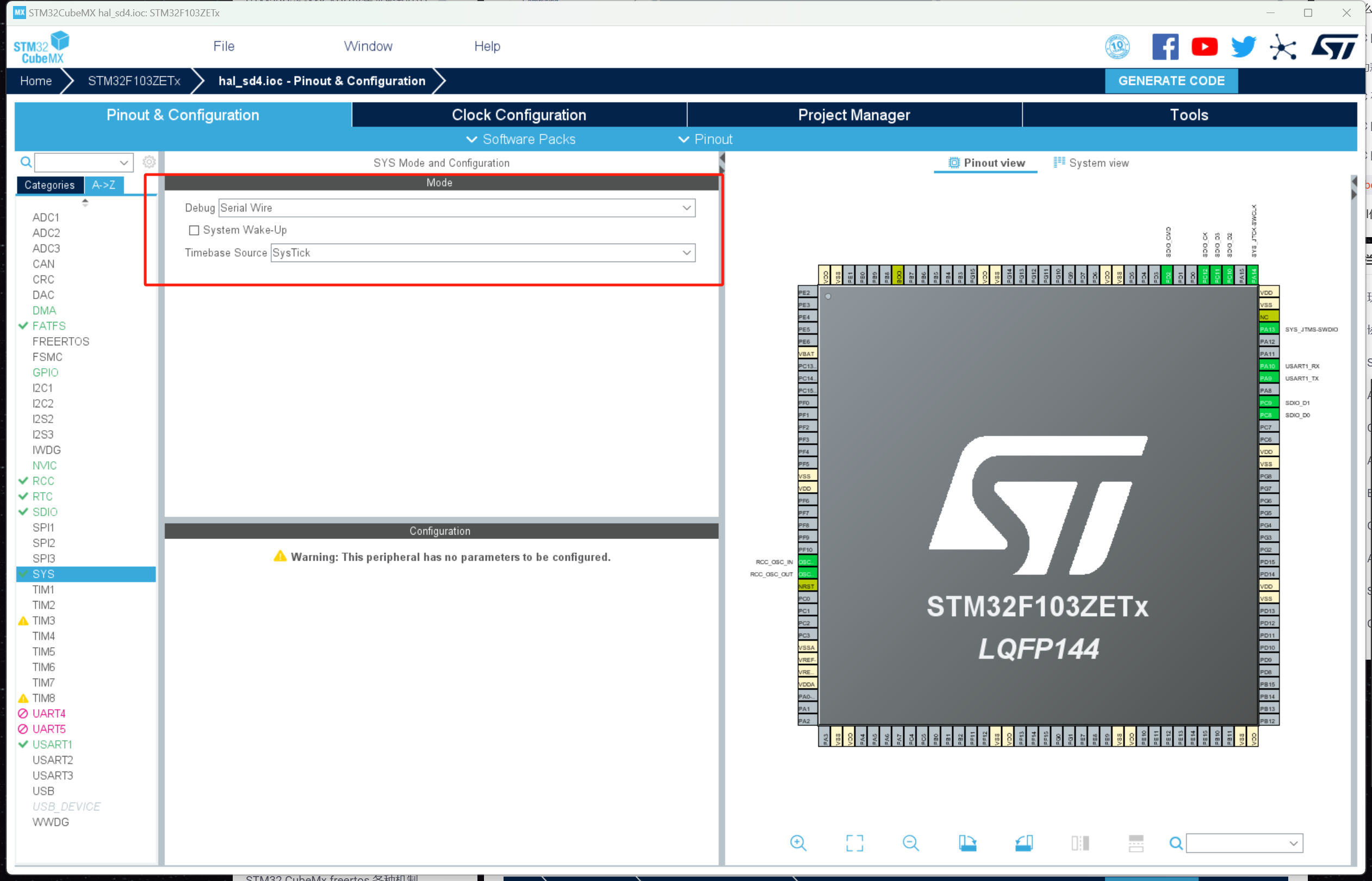
Task: Select the Pinout view tab
Action: [986, 163]
